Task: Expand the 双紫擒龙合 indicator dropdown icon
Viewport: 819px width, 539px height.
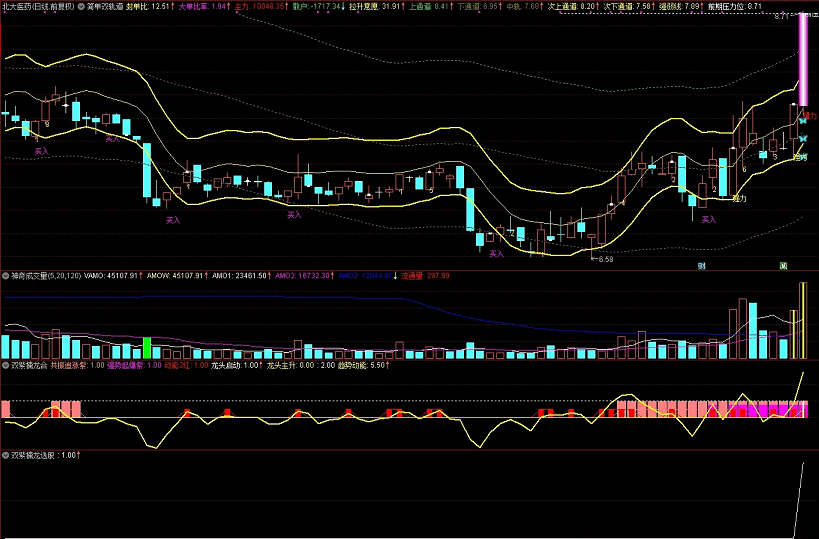Action: pos(6,366)
